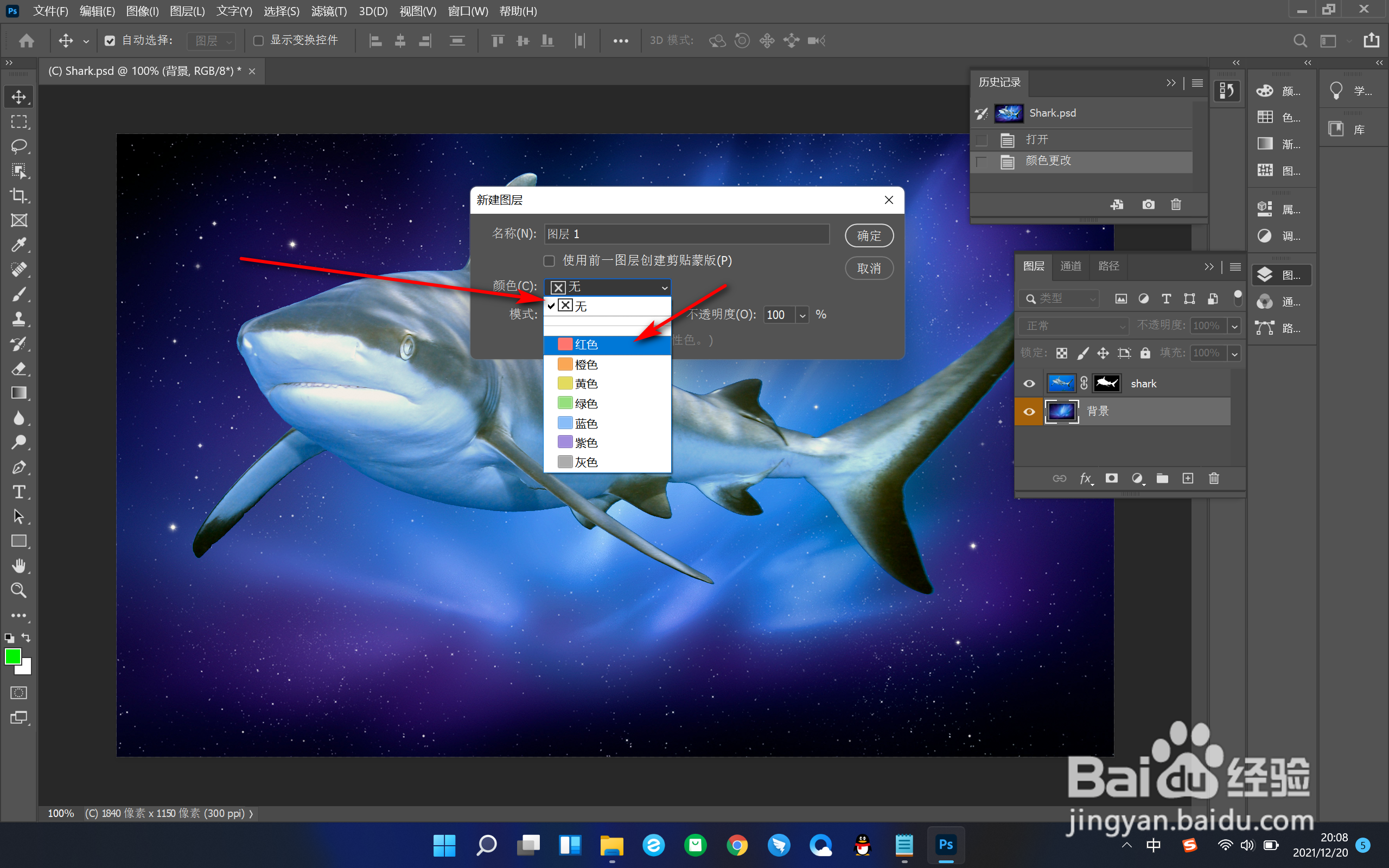The height and width of the screenshot is (868, 1389).
Task: Select the Zoom tool
Action: 19,590
